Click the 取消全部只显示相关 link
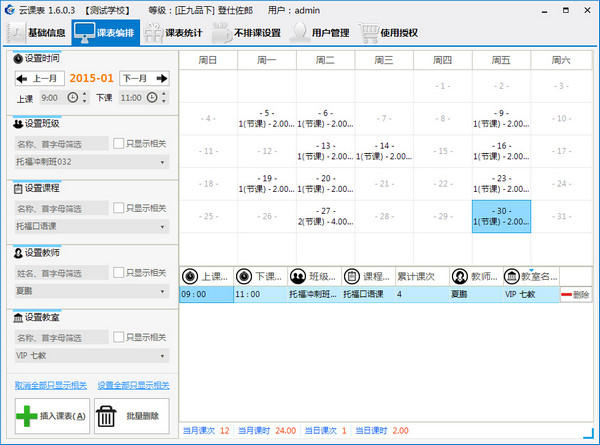The width and height of the screenshot is (600, 445). click(50, 385)
